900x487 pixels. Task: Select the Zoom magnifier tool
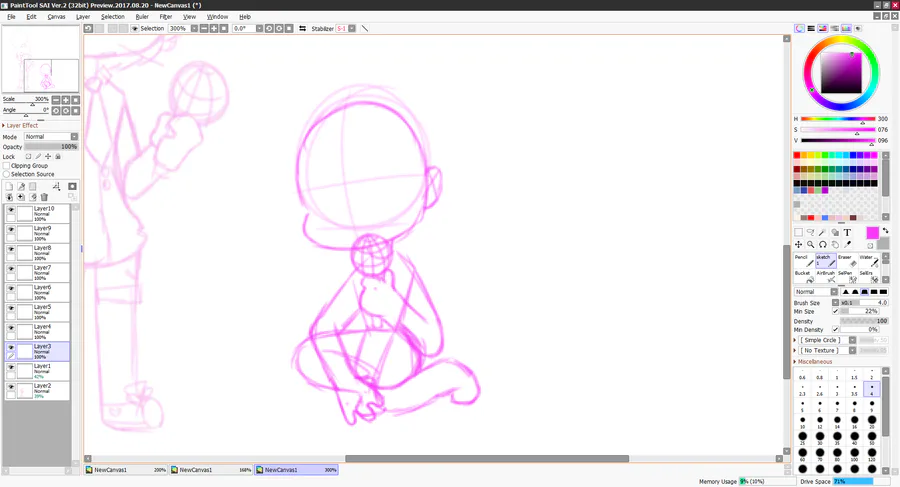(810, 245)
